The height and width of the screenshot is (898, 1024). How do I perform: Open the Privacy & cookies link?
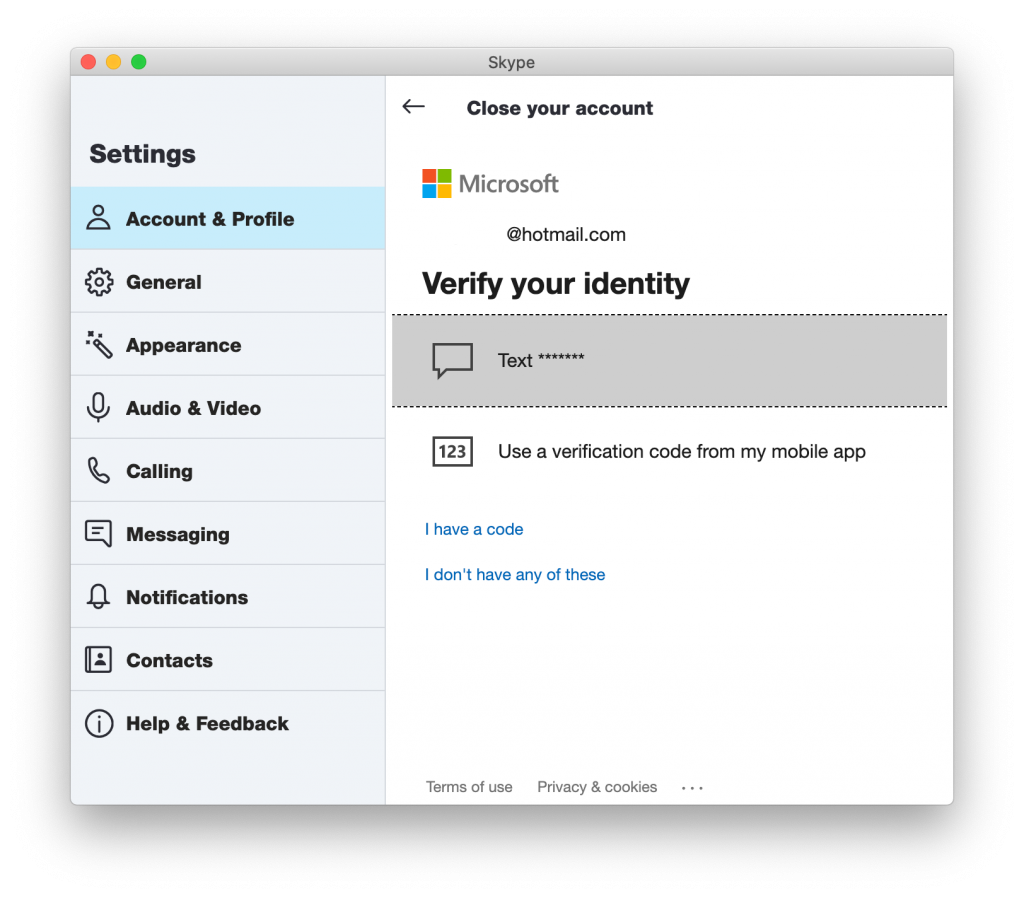(x=597, y=787)
